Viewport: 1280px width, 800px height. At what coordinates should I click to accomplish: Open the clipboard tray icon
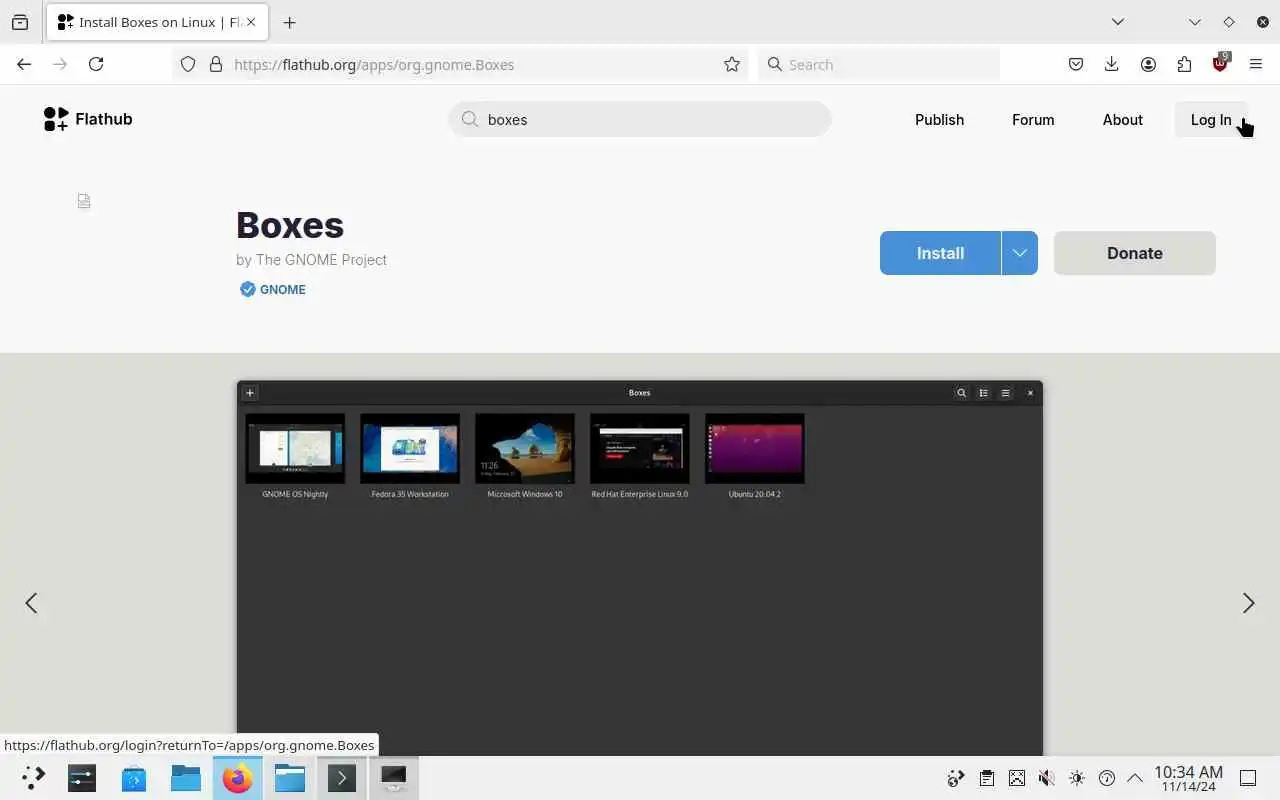pyautogui.click(x=987, y=778)
